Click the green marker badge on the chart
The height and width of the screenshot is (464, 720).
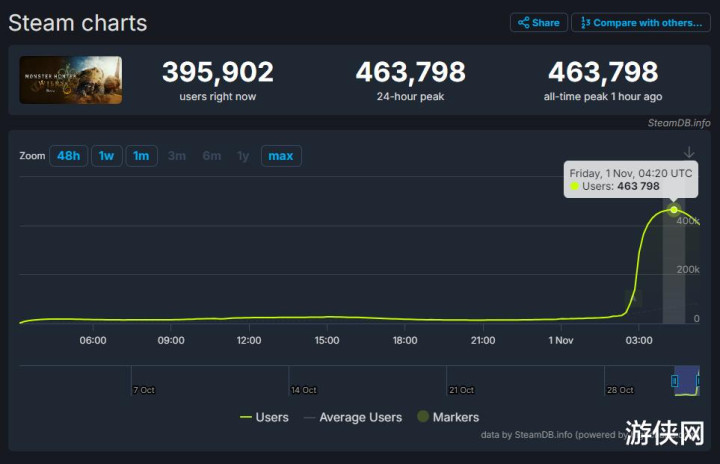coord(633,299)
